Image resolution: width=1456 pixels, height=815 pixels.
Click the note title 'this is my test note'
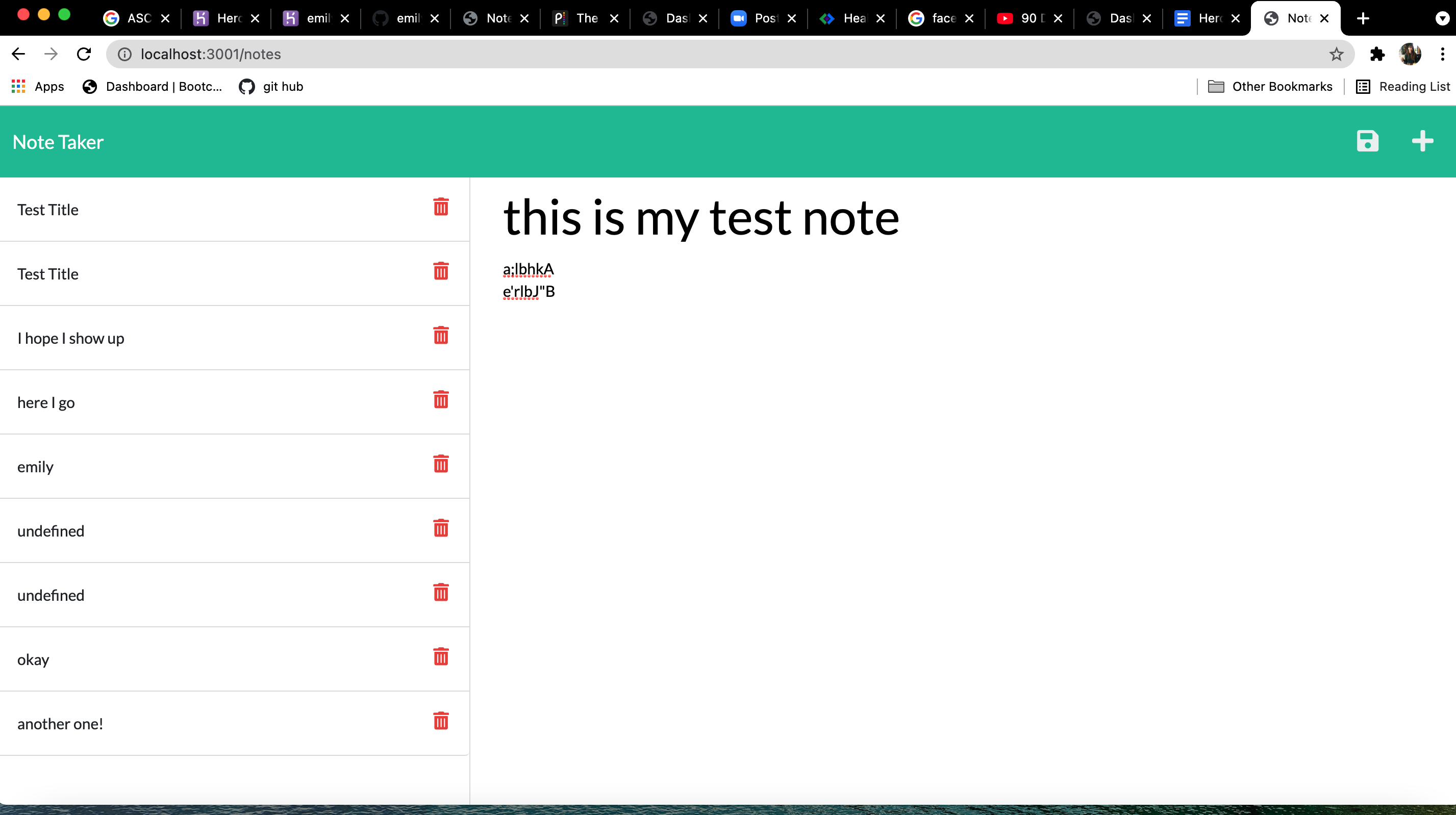(701, 218)
